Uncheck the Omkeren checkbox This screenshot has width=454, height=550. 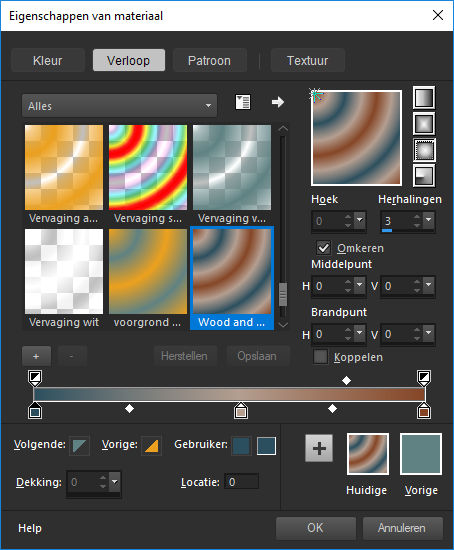click(x=323, y=248)
